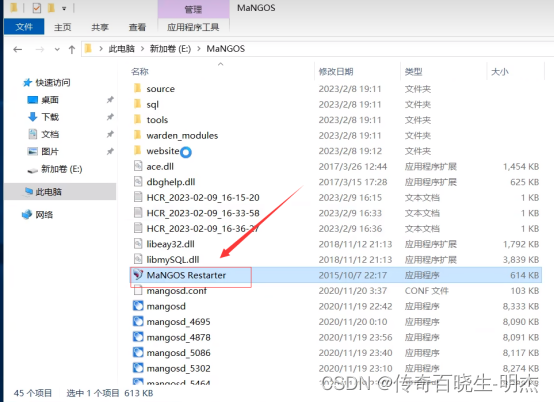Click the Documents (文档) sidebar icon
Image resolution: width=554 pixels, height=402 pixels.
[x=33, y=134]
